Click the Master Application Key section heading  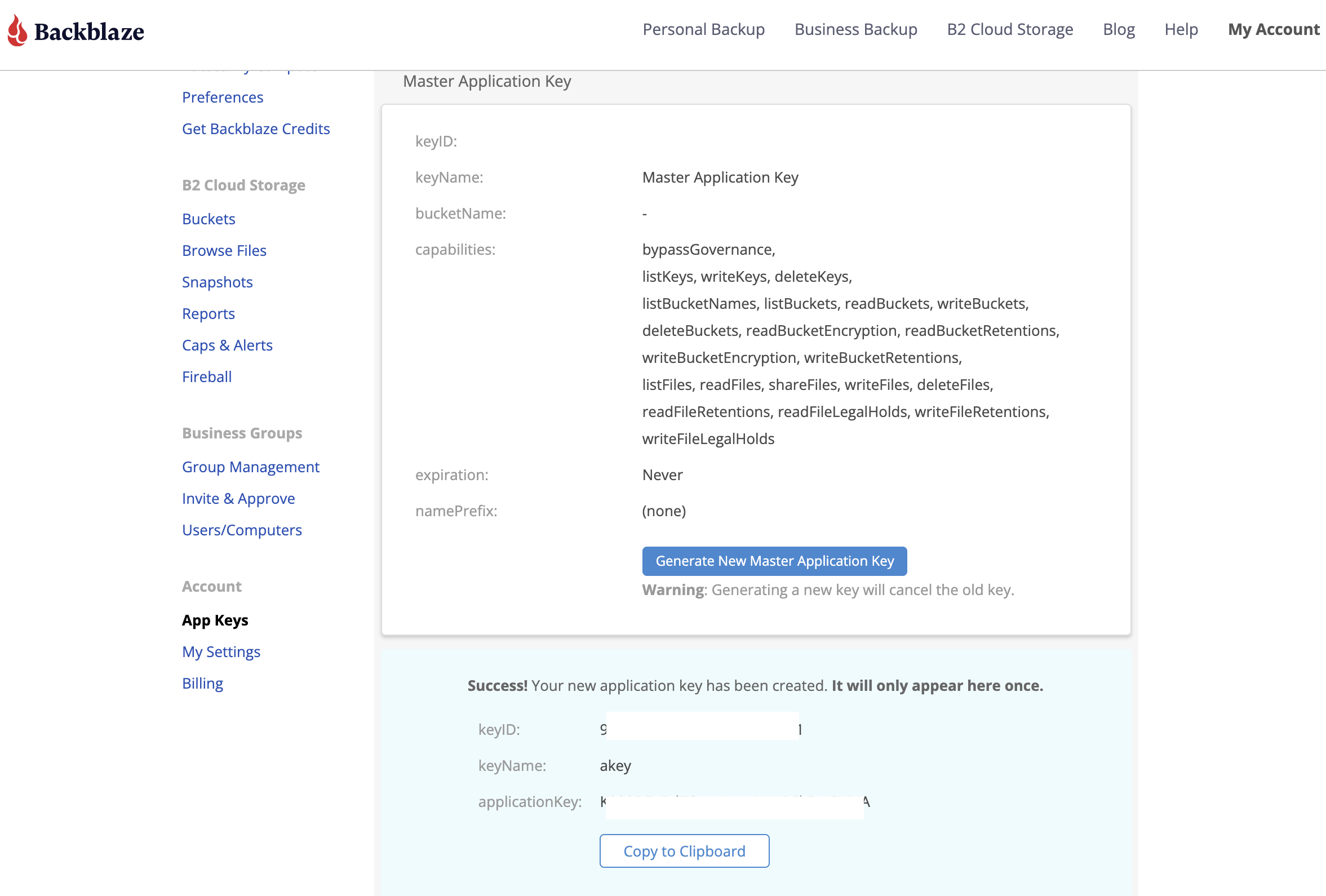coord(487,82)
